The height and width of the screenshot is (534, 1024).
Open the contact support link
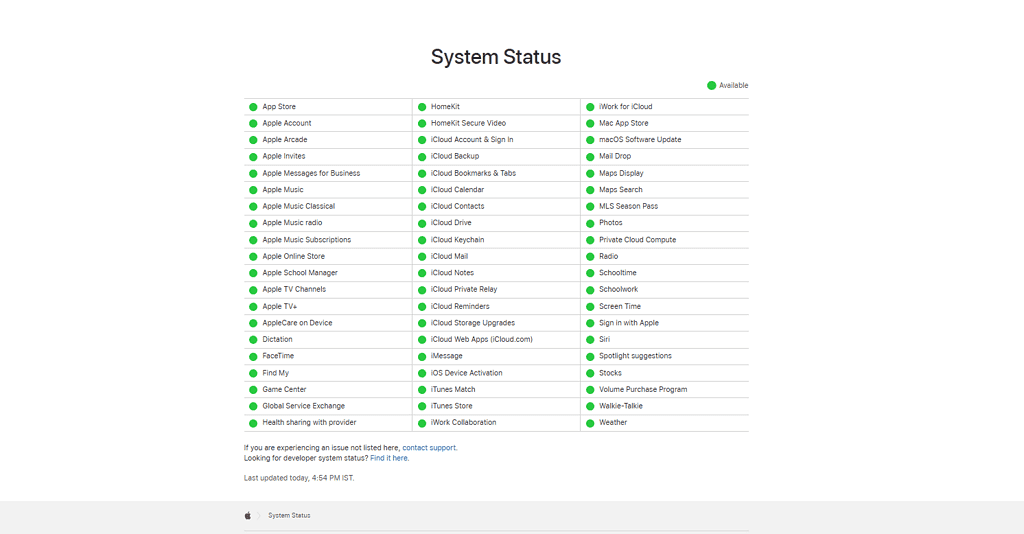(429, 448)
